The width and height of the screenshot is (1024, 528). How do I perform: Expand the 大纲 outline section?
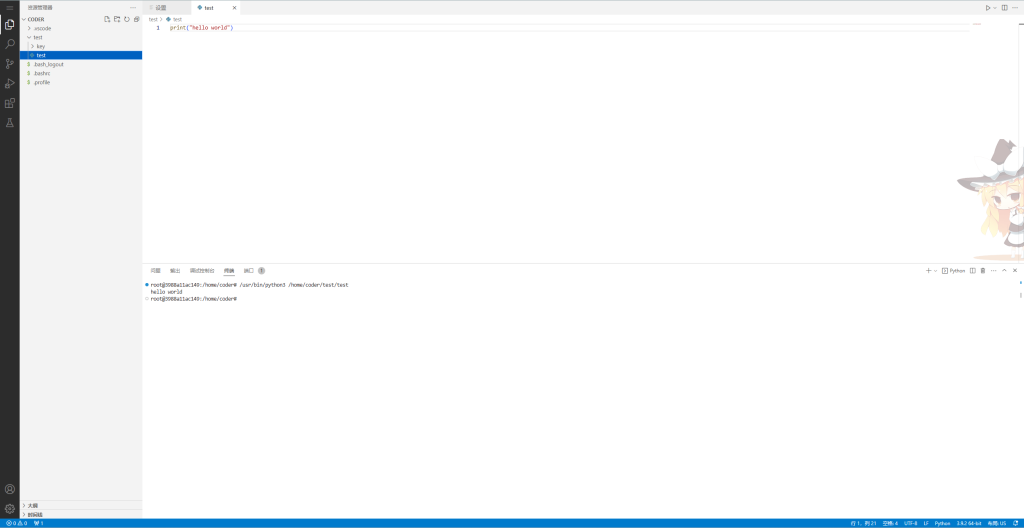[x=32, y=505]
